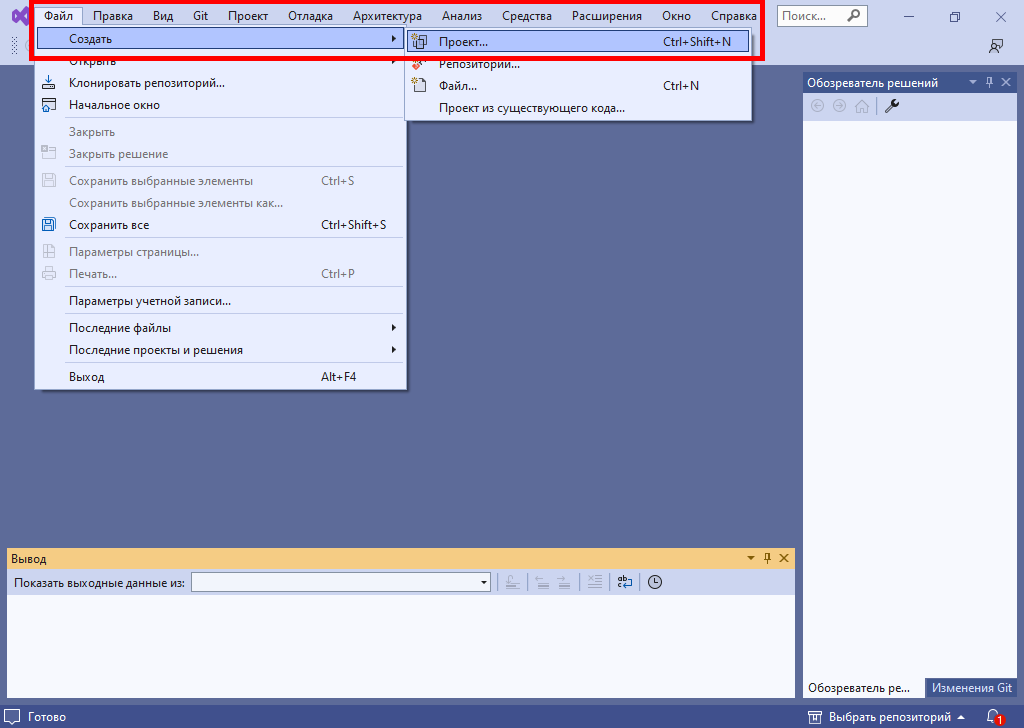Click the clock timestamp icon in Вывод

[655, 582]
